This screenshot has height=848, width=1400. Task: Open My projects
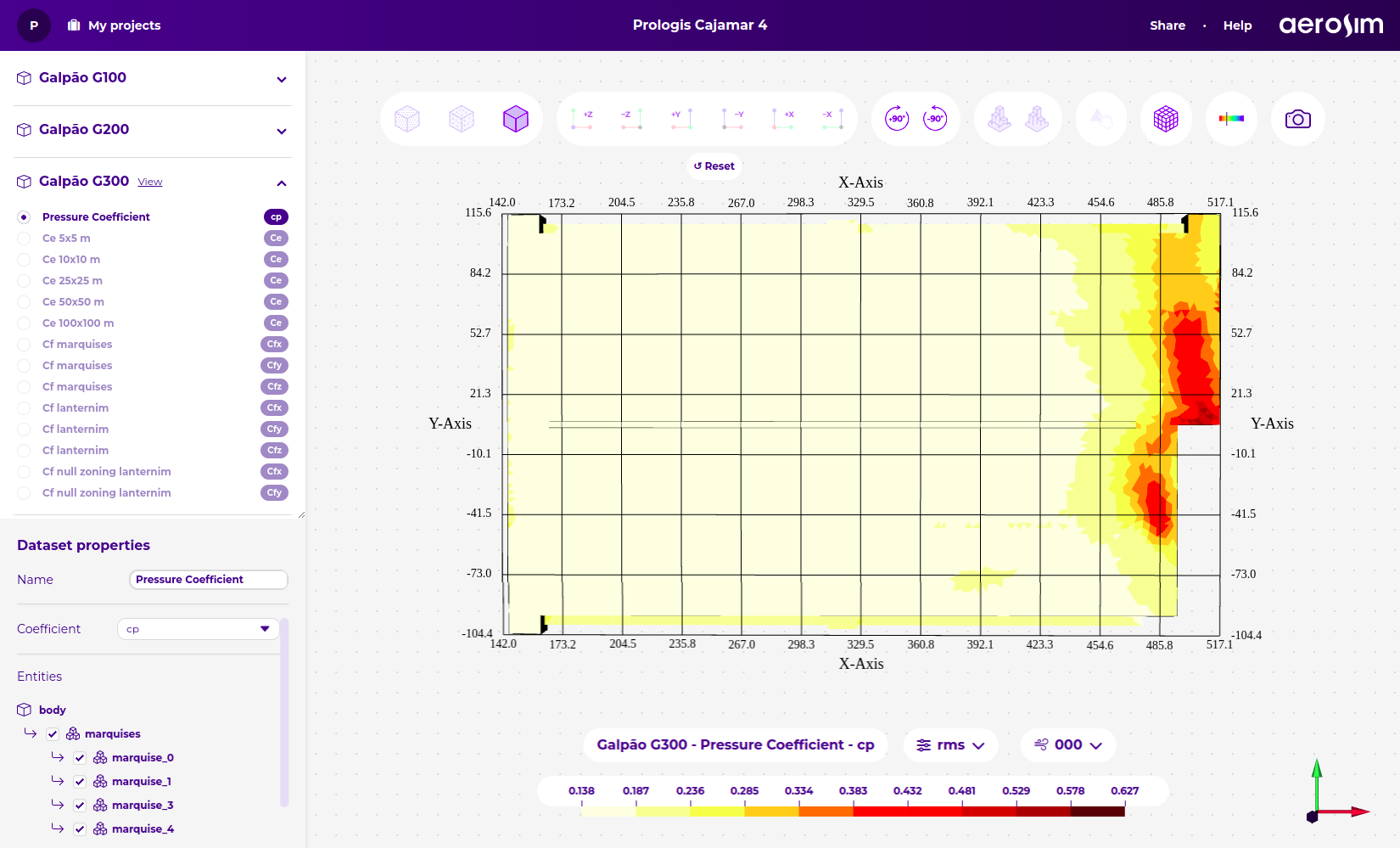coord(115,25)
